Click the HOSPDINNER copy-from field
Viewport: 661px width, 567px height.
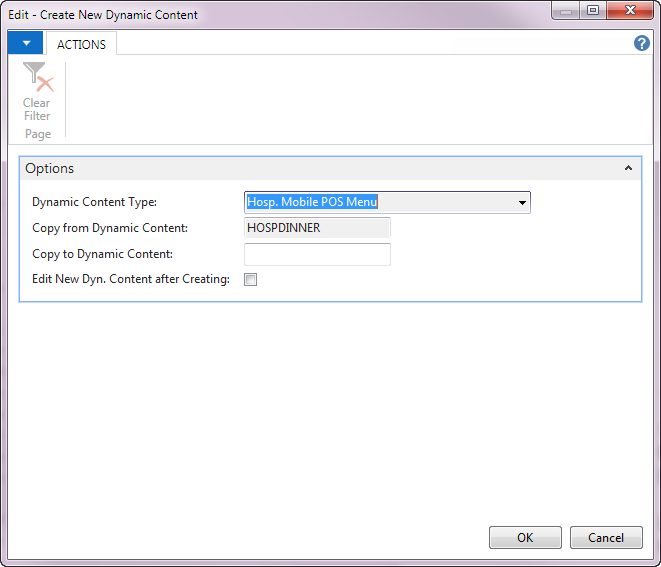[317, 228]
